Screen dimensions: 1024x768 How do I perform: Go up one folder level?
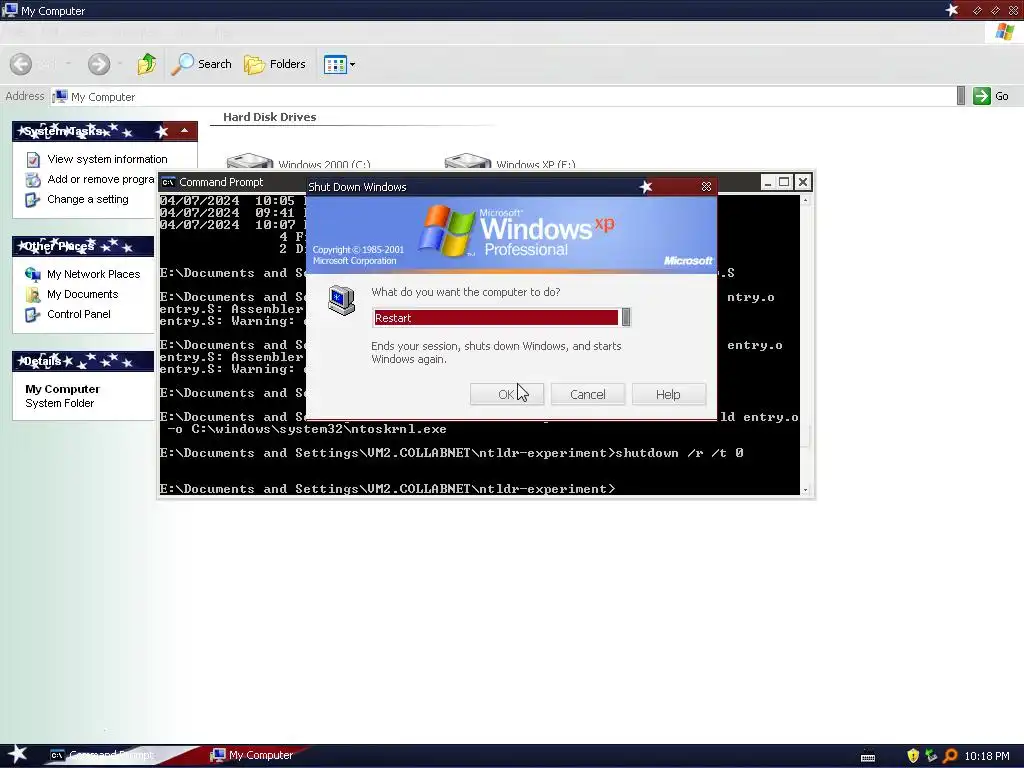(147, 64)
